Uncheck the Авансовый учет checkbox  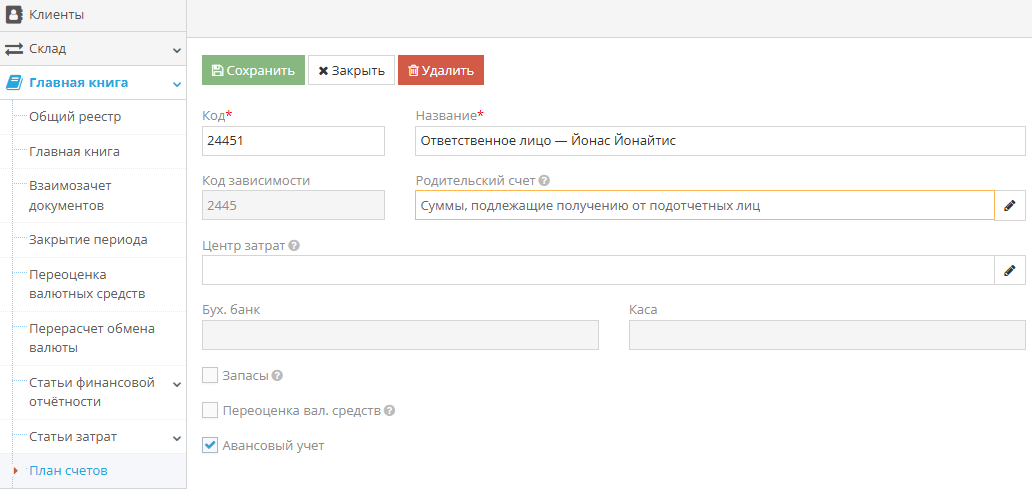coord(210,445)
